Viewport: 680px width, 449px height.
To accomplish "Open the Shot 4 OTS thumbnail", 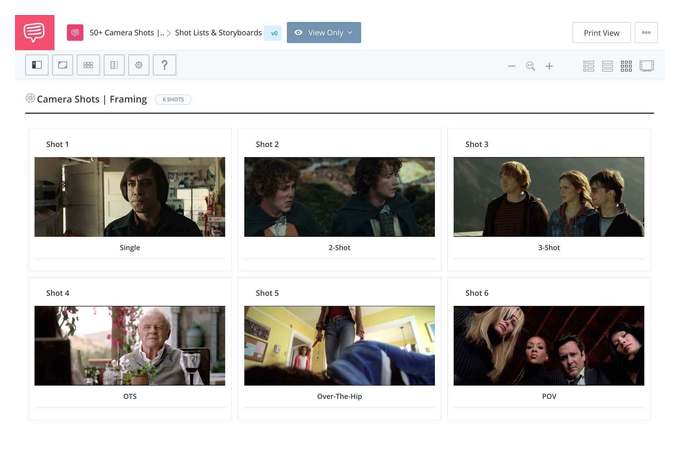I will [x=130, y=346].
